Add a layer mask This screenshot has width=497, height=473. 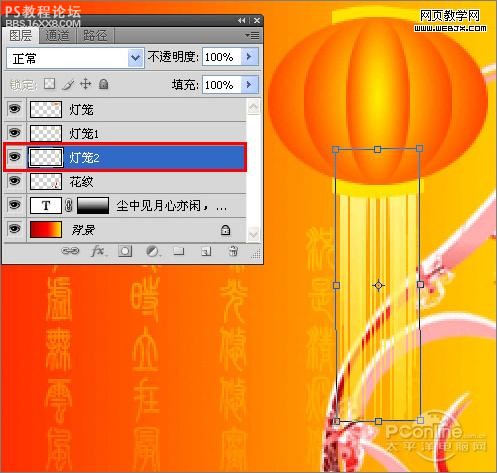coord(125,251)
